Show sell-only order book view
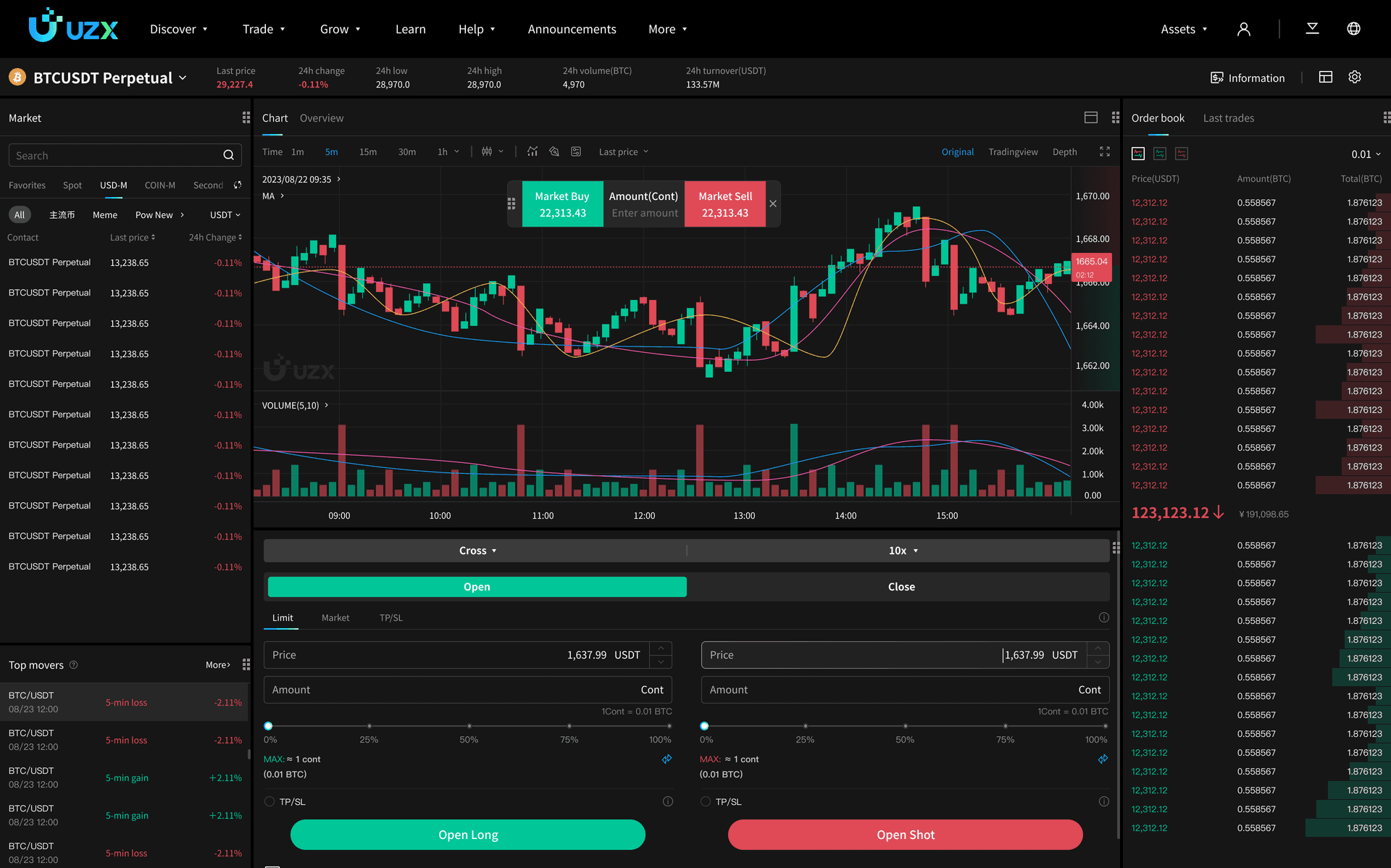The width and height of the screenshot is (1391, 868). tap(1182, 154)
